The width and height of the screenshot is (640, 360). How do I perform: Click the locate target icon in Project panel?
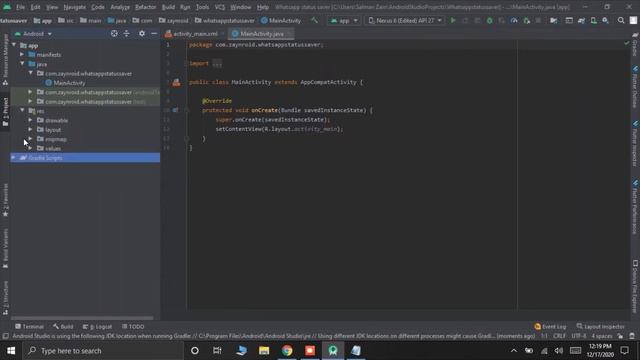114,33
